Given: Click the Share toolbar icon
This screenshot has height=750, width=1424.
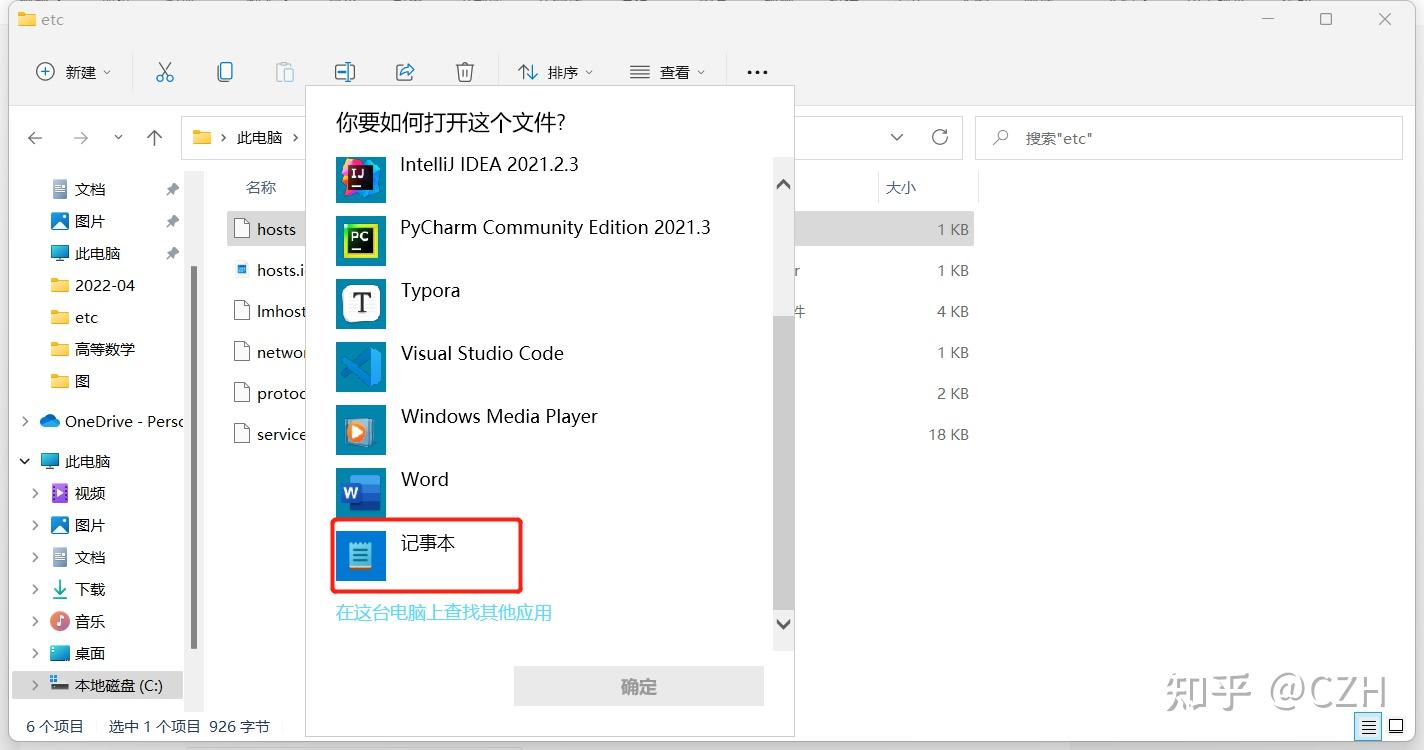Looking at the screenshot, I should pos(405,72).
